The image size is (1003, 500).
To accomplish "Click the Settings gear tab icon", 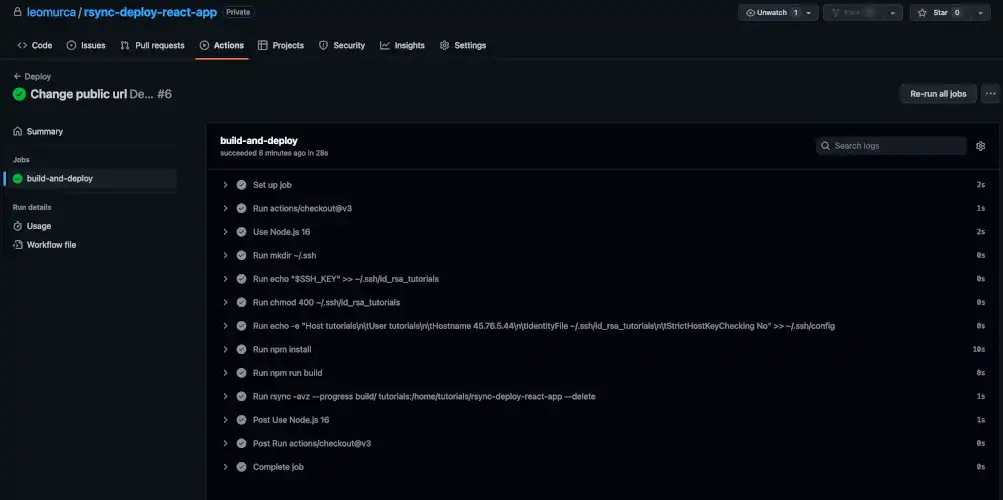I will pos(445,45).
